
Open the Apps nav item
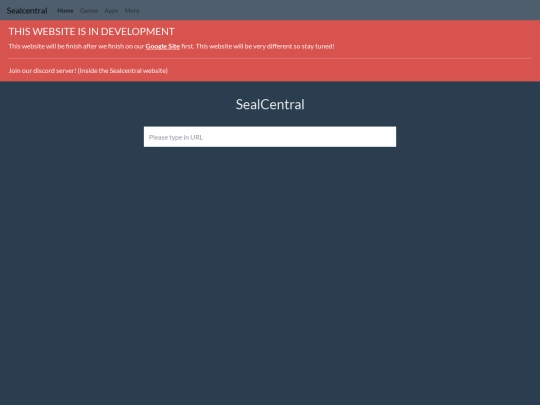[x=111, y=11]
